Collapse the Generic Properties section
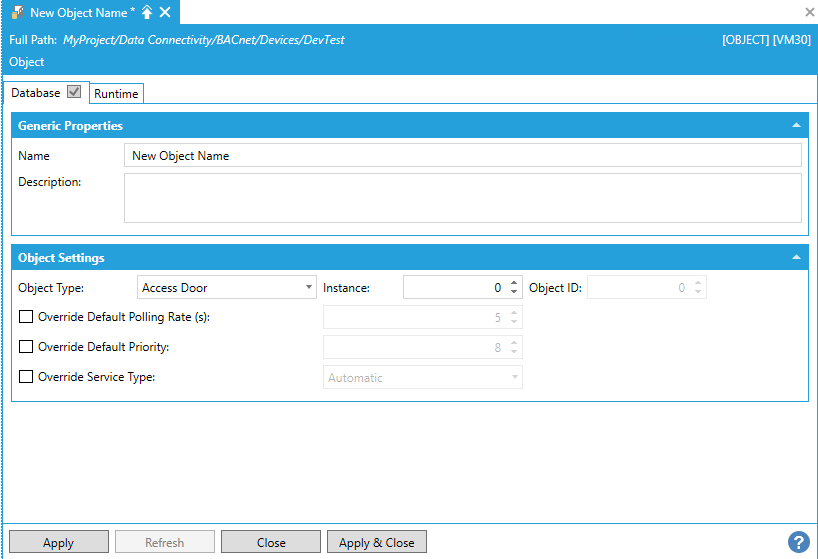818x559 pixels. pos(796,126)
